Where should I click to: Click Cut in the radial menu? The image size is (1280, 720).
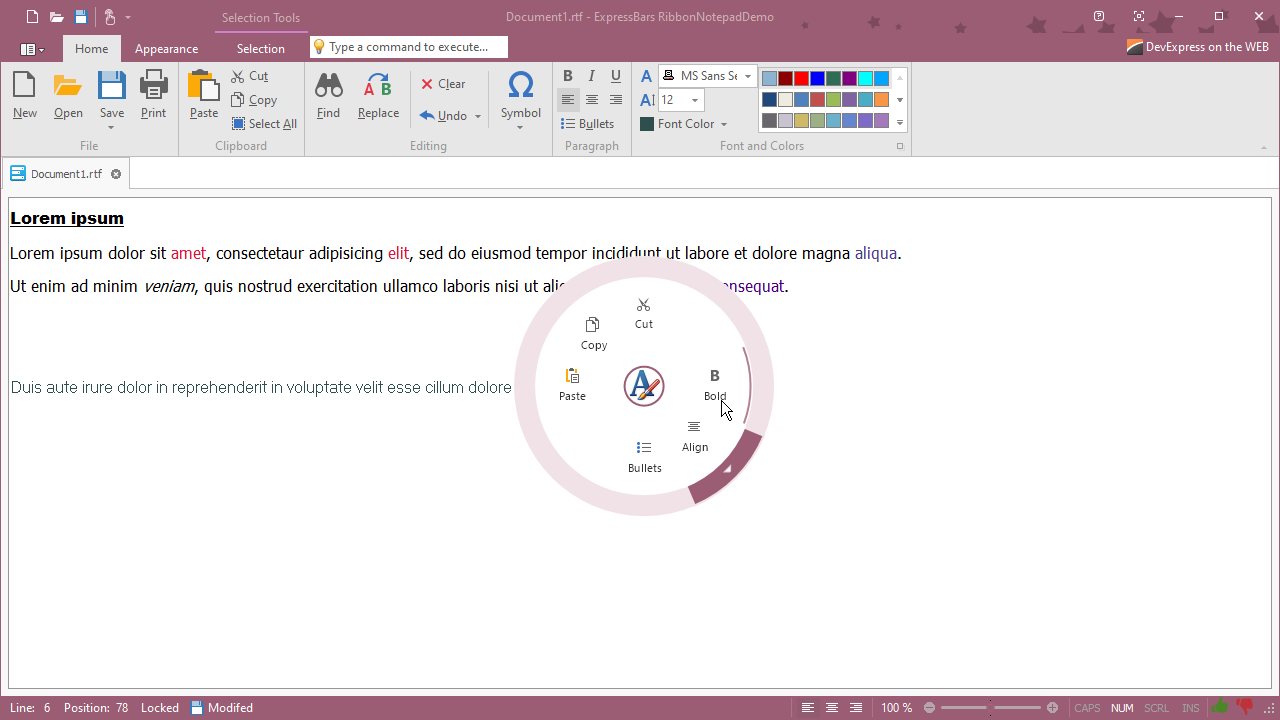click(644, 313)
